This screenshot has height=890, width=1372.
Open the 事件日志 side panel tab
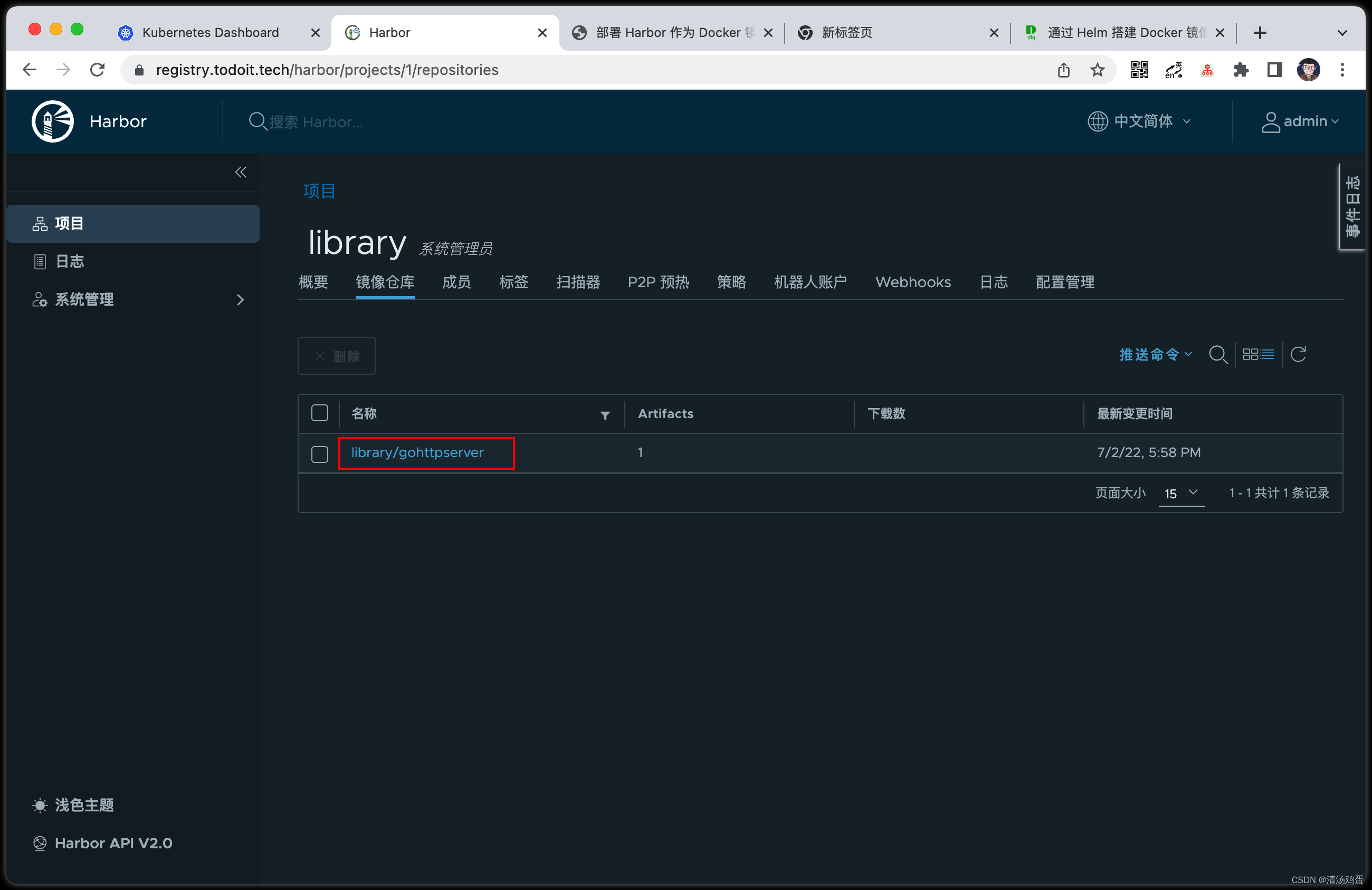1352,206
